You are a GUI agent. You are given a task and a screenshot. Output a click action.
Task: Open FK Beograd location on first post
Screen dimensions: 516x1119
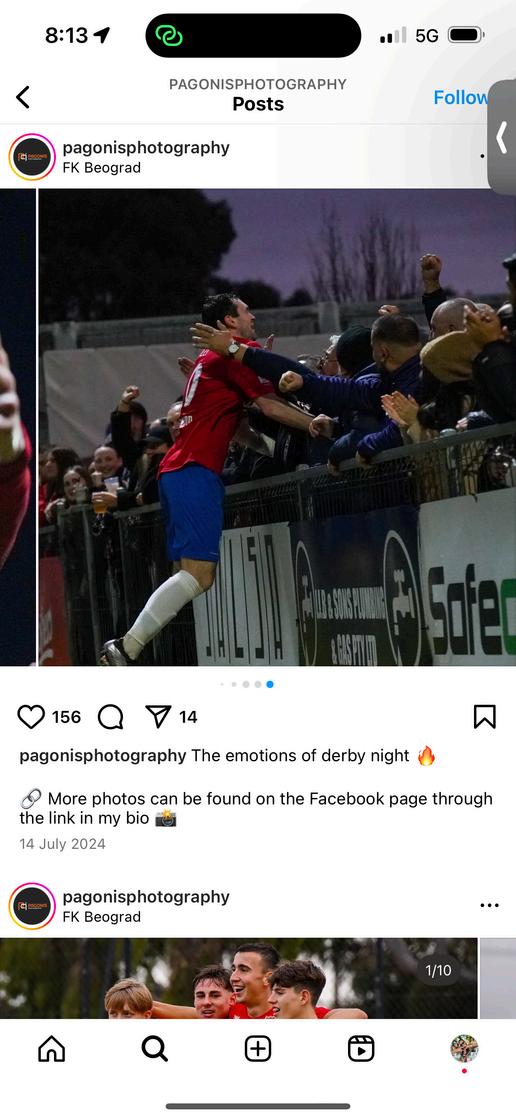point(102,168)
